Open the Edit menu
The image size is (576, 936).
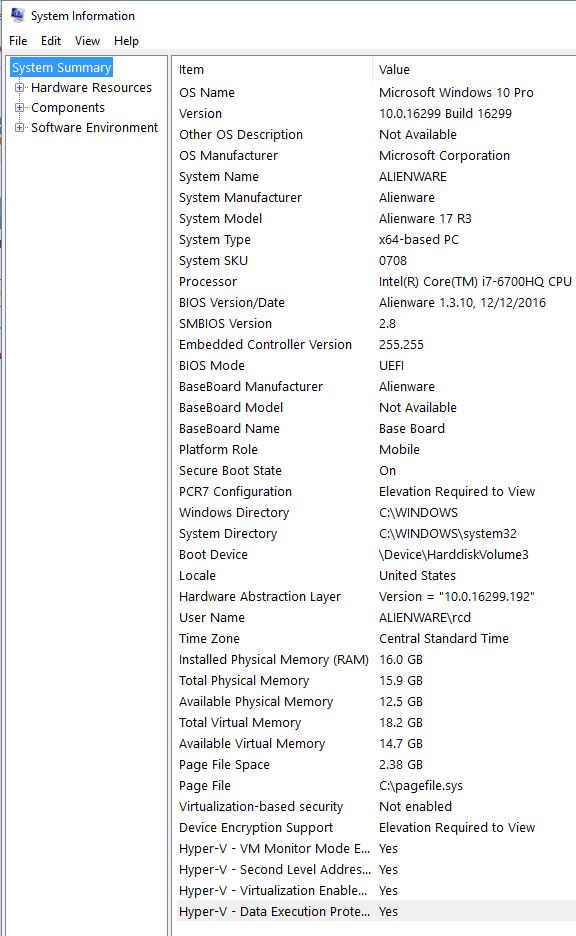point(51,41)
